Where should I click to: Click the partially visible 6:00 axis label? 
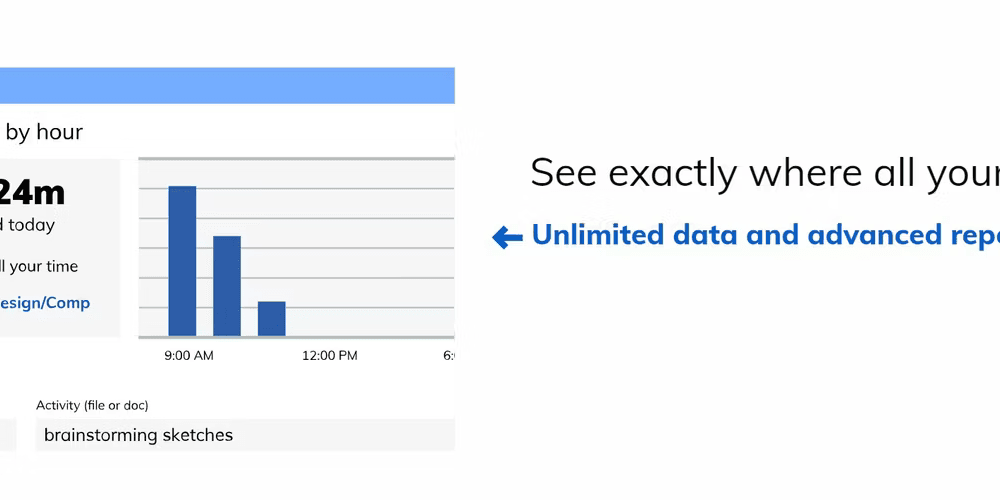[x=449, y=356]
